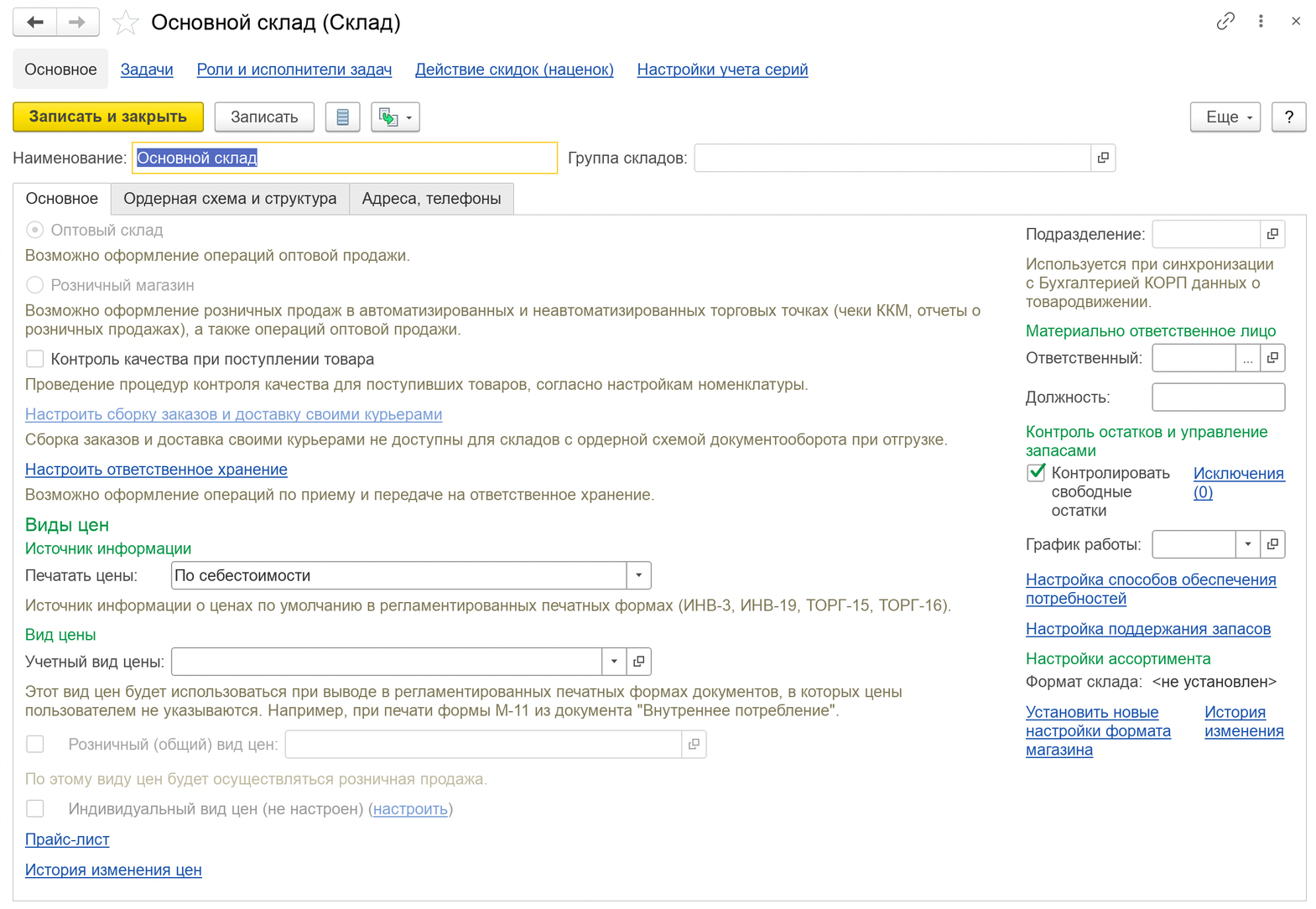Click the ellipsis select button in Ответственный field
Image resolution: width=1316 pixels, height=909 pixels.
click(x=1248, y=358)
